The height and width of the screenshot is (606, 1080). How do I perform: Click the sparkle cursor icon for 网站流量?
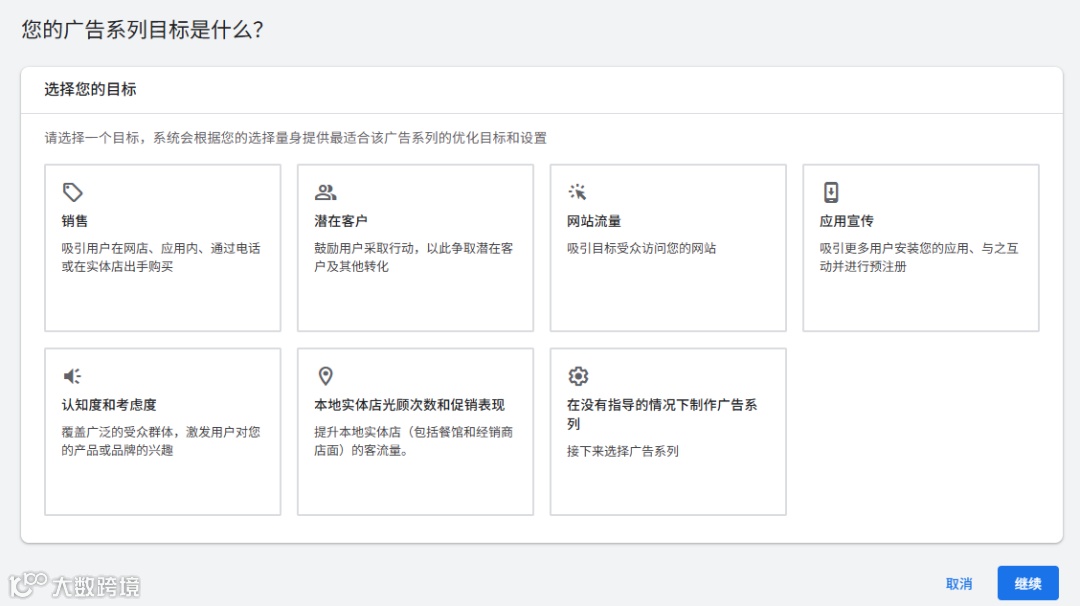(578, 192)
